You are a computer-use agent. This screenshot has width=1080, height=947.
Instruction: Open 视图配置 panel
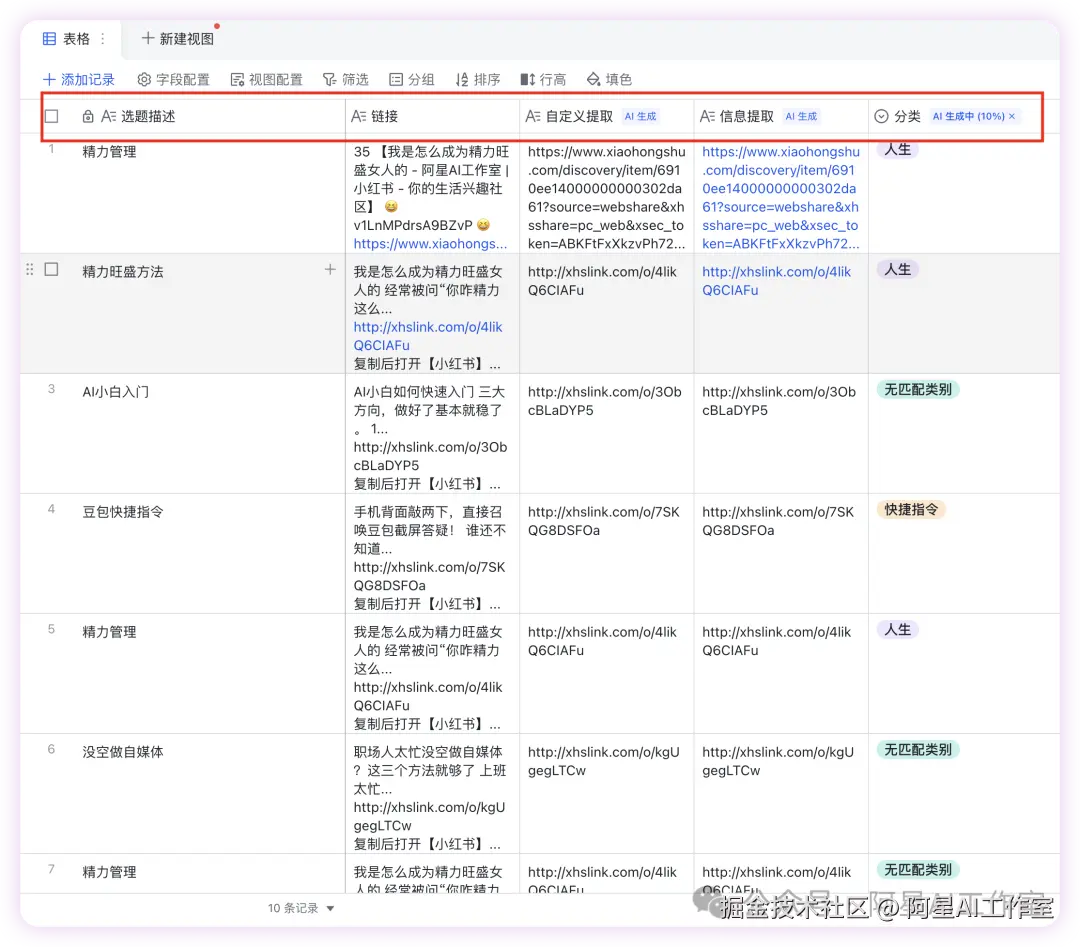click(x=267, y=79)
